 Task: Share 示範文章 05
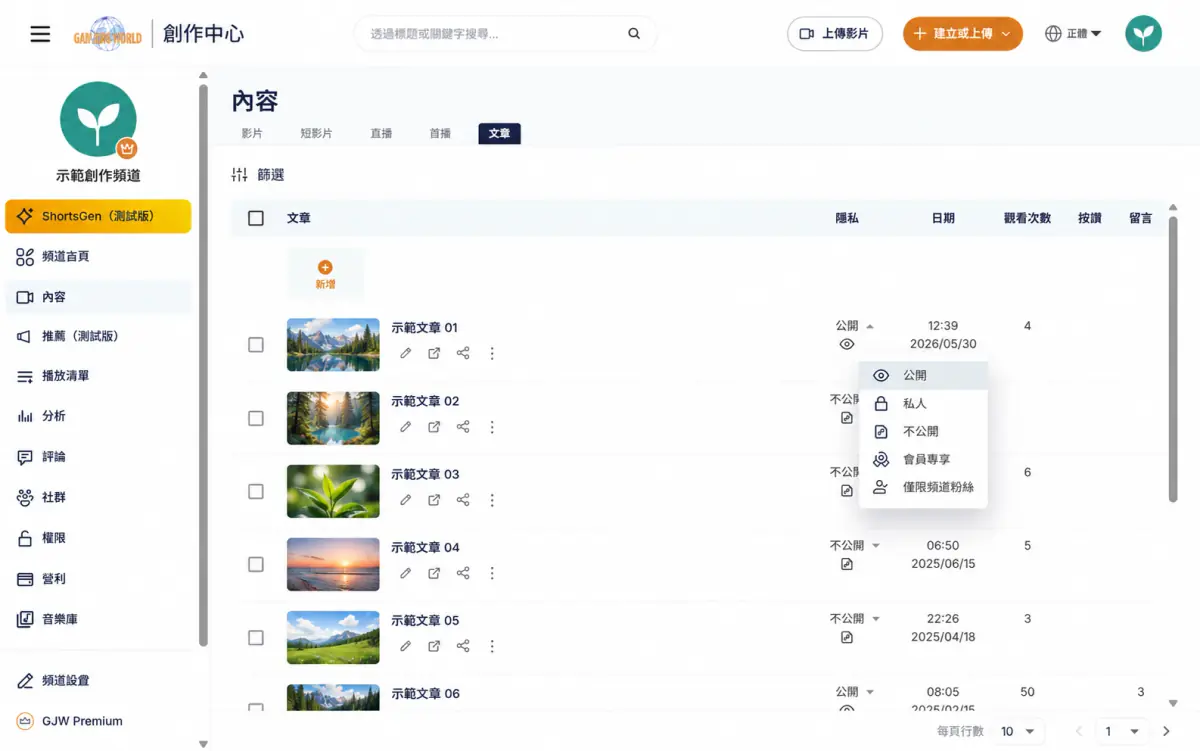[x=463, y=646]
